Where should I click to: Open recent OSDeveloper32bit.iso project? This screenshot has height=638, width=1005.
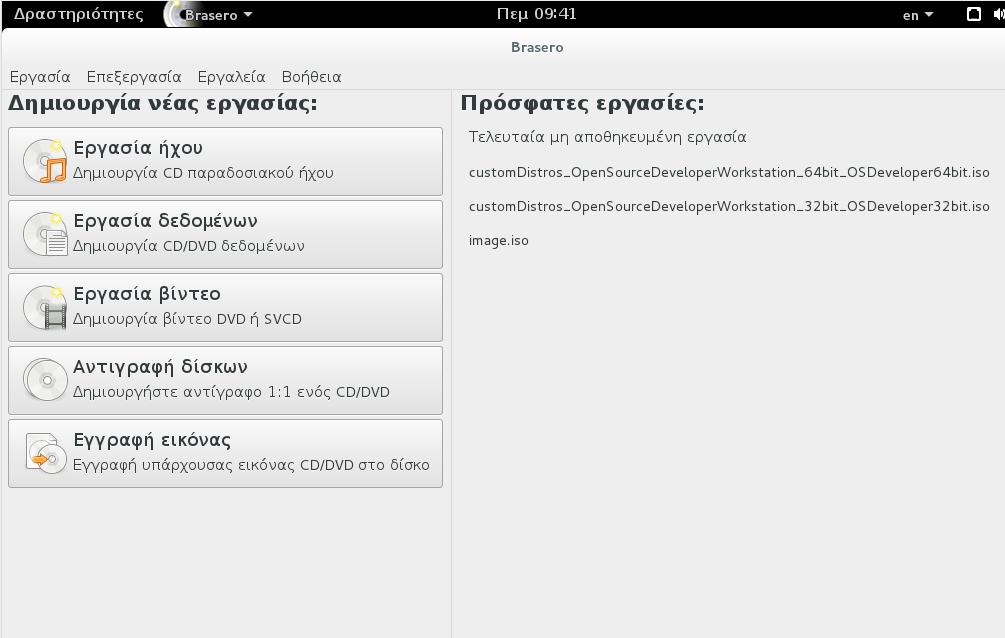click(x=729, y=206)
